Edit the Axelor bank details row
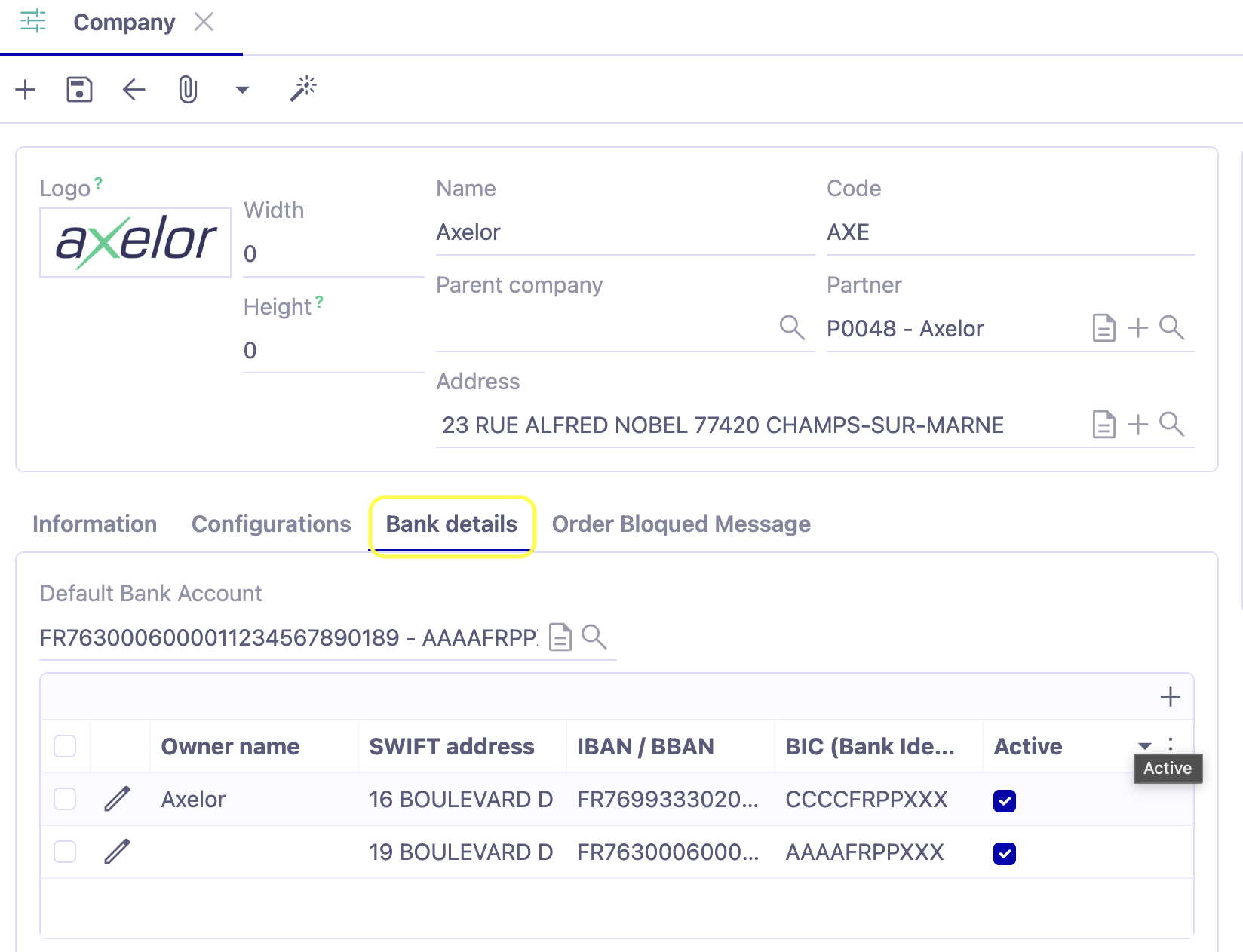 [x=117, y=799]
